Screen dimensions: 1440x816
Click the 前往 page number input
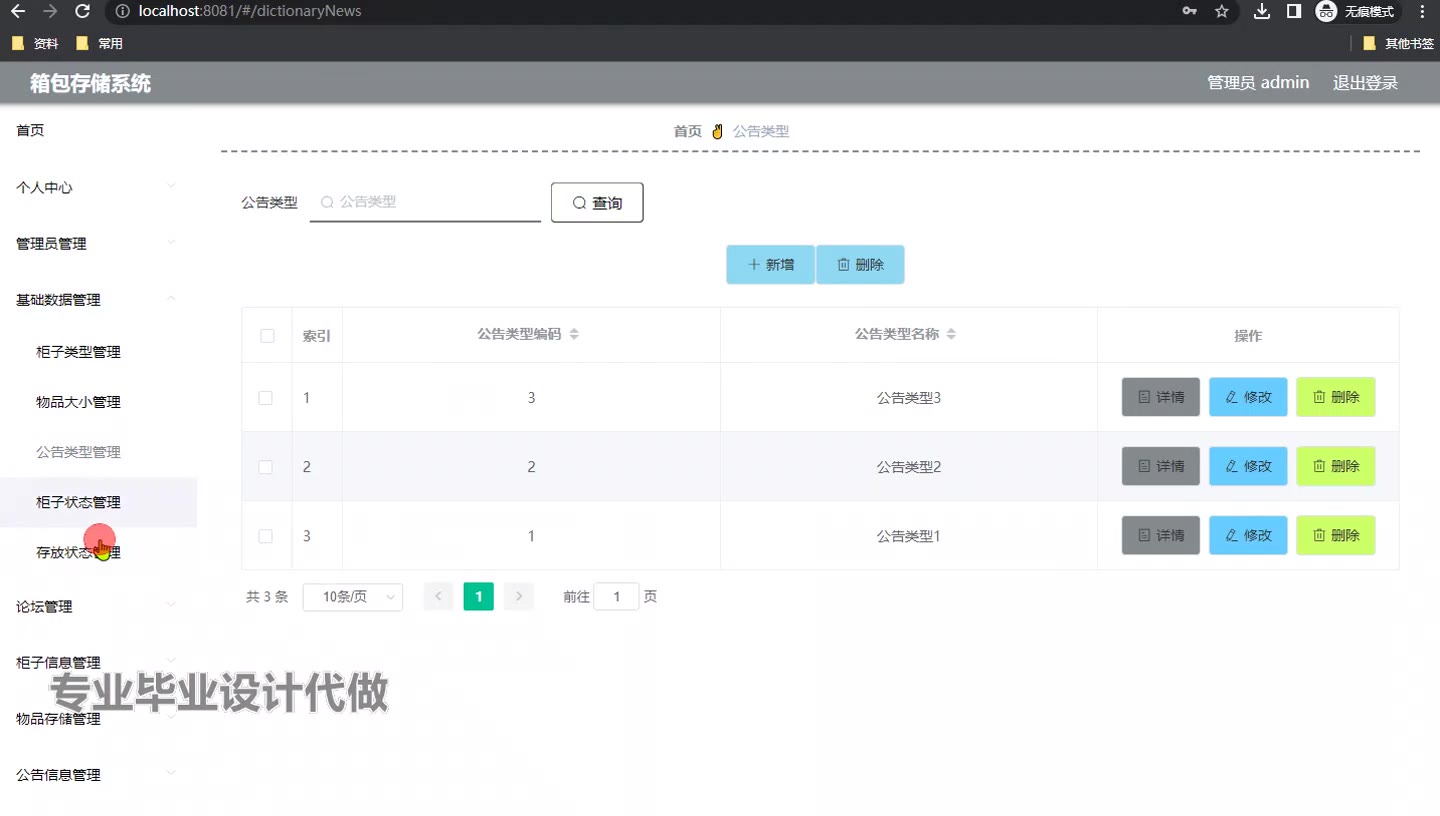[x=616, y=597]
